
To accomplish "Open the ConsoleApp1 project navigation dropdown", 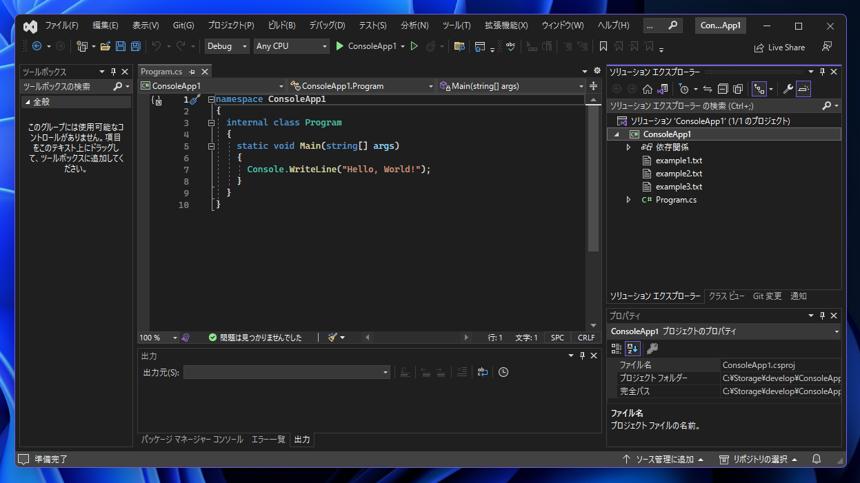I will click(x=212, y=86).
